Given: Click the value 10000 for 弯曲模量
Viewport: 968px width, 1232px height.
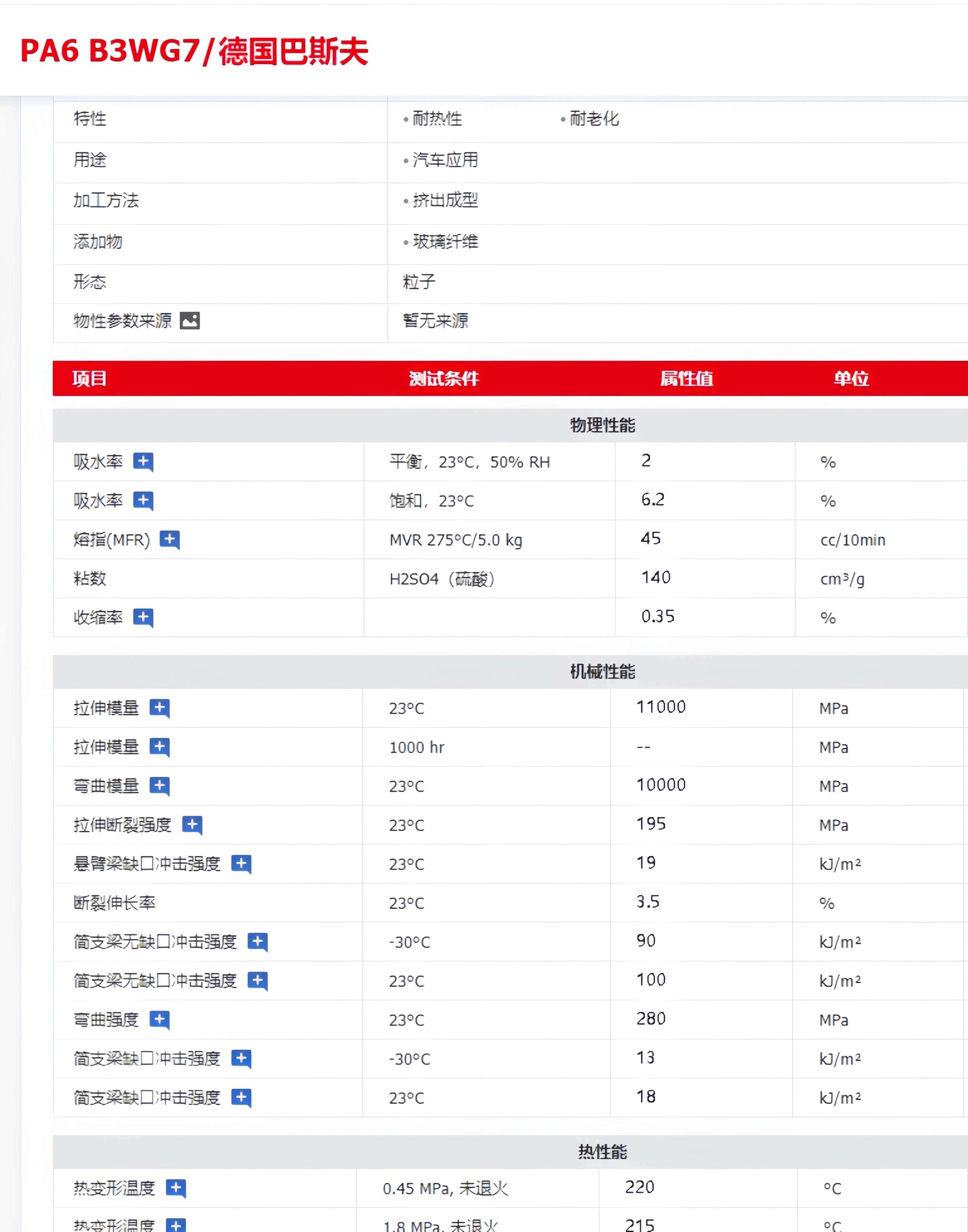Looking at the screenshot, I should (x=661, y=785).
